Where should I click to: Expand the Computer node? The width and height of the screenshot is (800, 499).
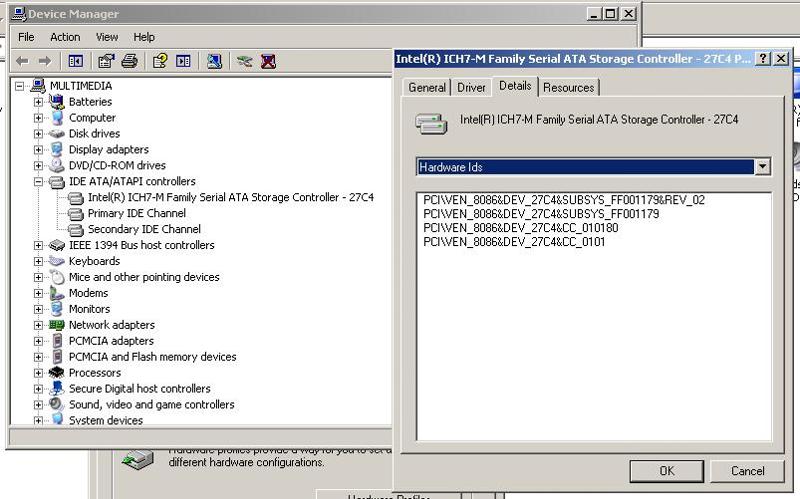38,118
